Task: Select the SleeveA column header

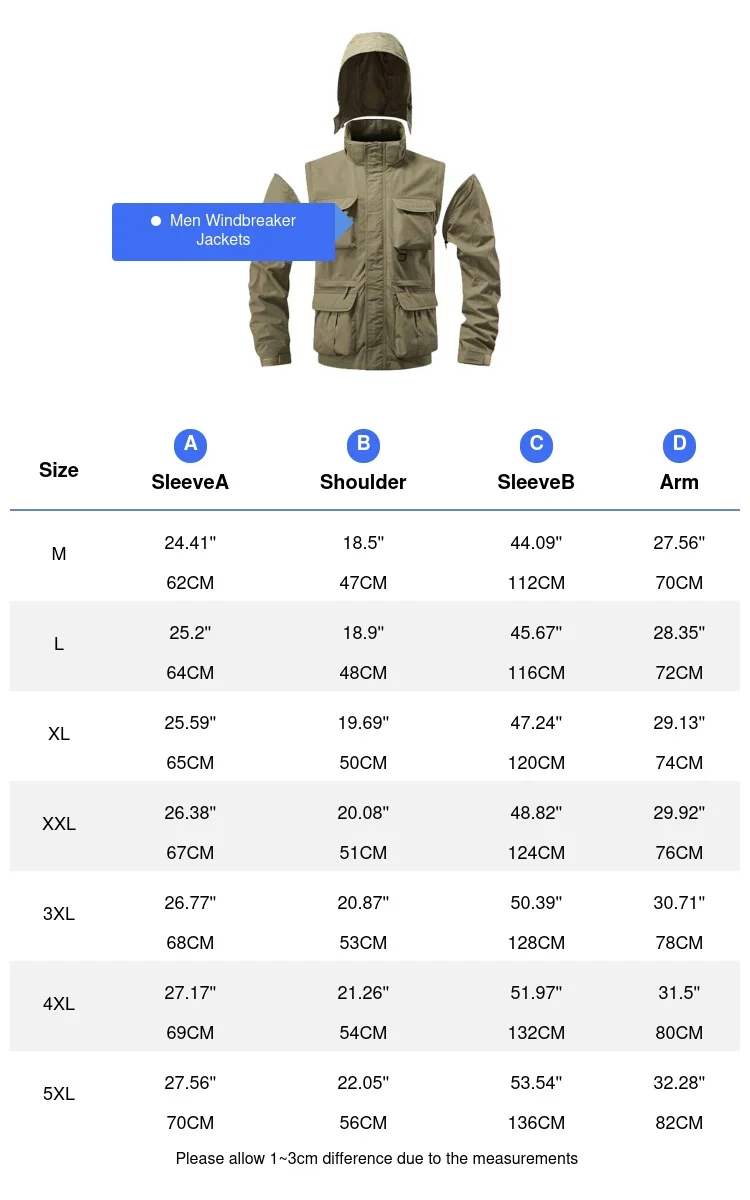Action: (x=190, y=482)
